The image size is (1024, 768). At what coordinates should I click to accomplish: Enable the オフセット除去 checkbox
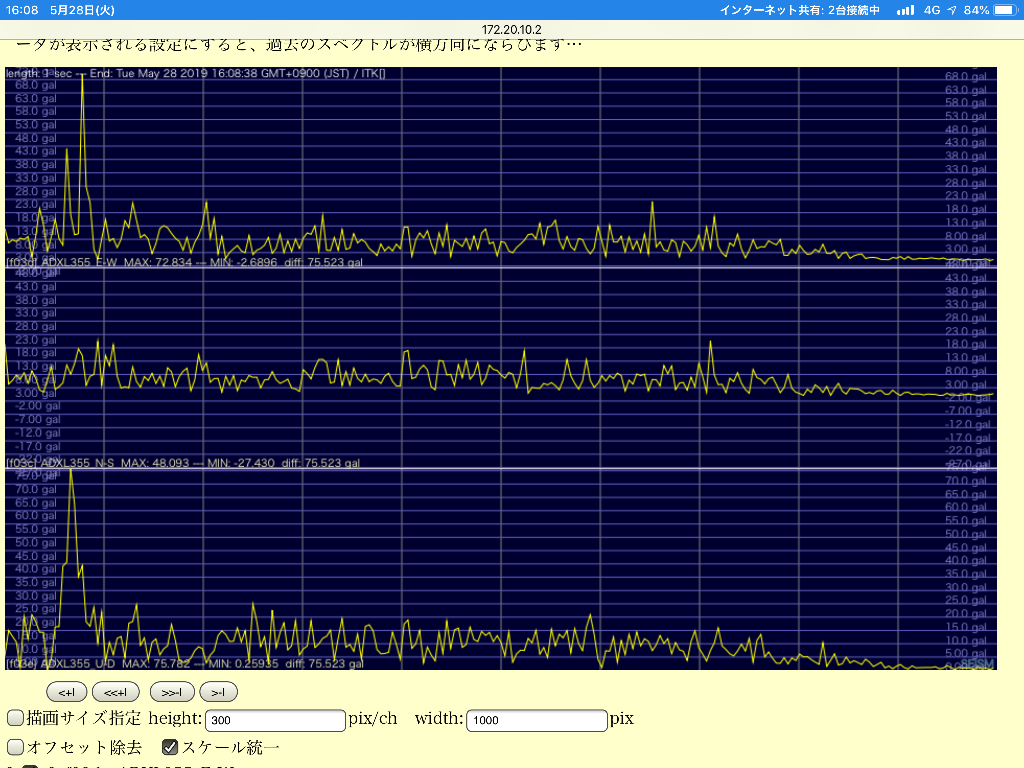(15, 746)
